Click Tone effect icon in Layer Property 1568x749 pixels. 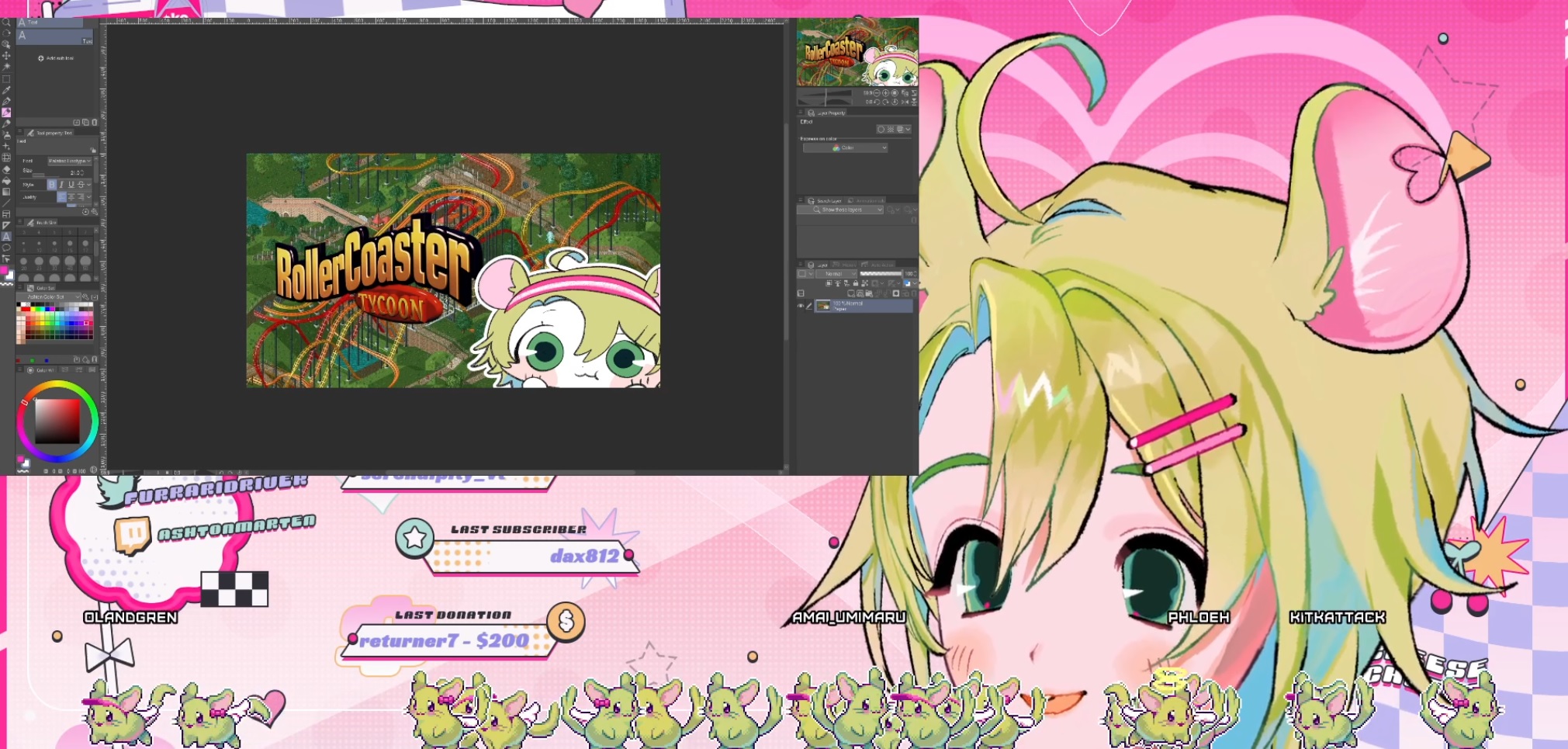(x=891, y=130)
